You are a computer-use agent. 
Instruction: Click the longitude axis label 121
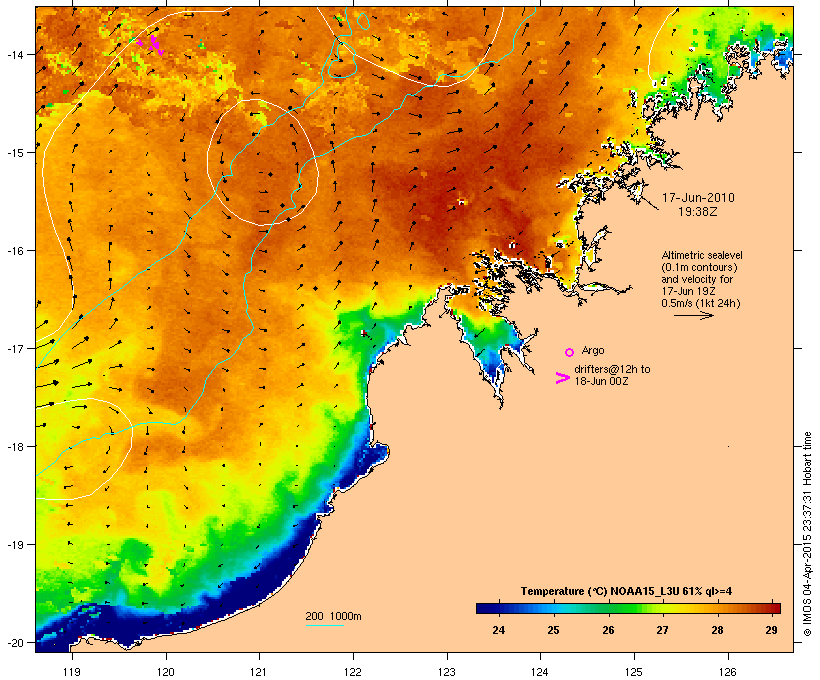[259, 672]
